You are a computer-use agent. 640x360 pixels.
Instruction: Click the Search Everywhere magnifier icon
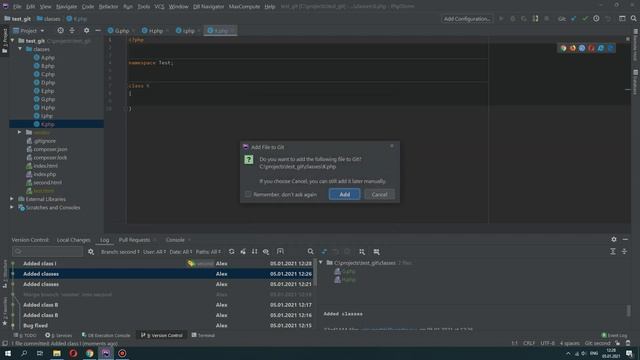coord(633,19)
